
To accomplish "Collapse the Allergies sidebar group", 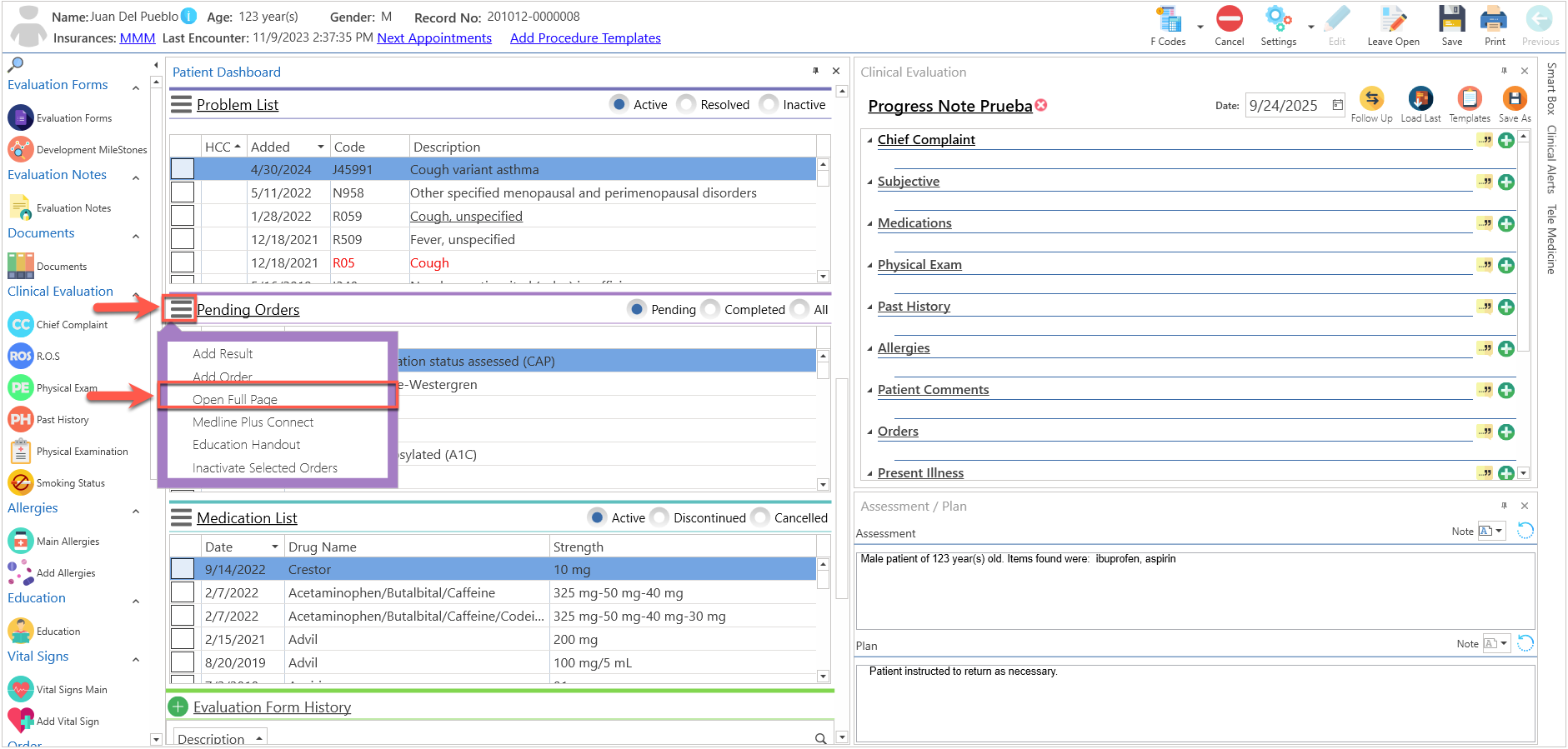I will coord(136,510).
